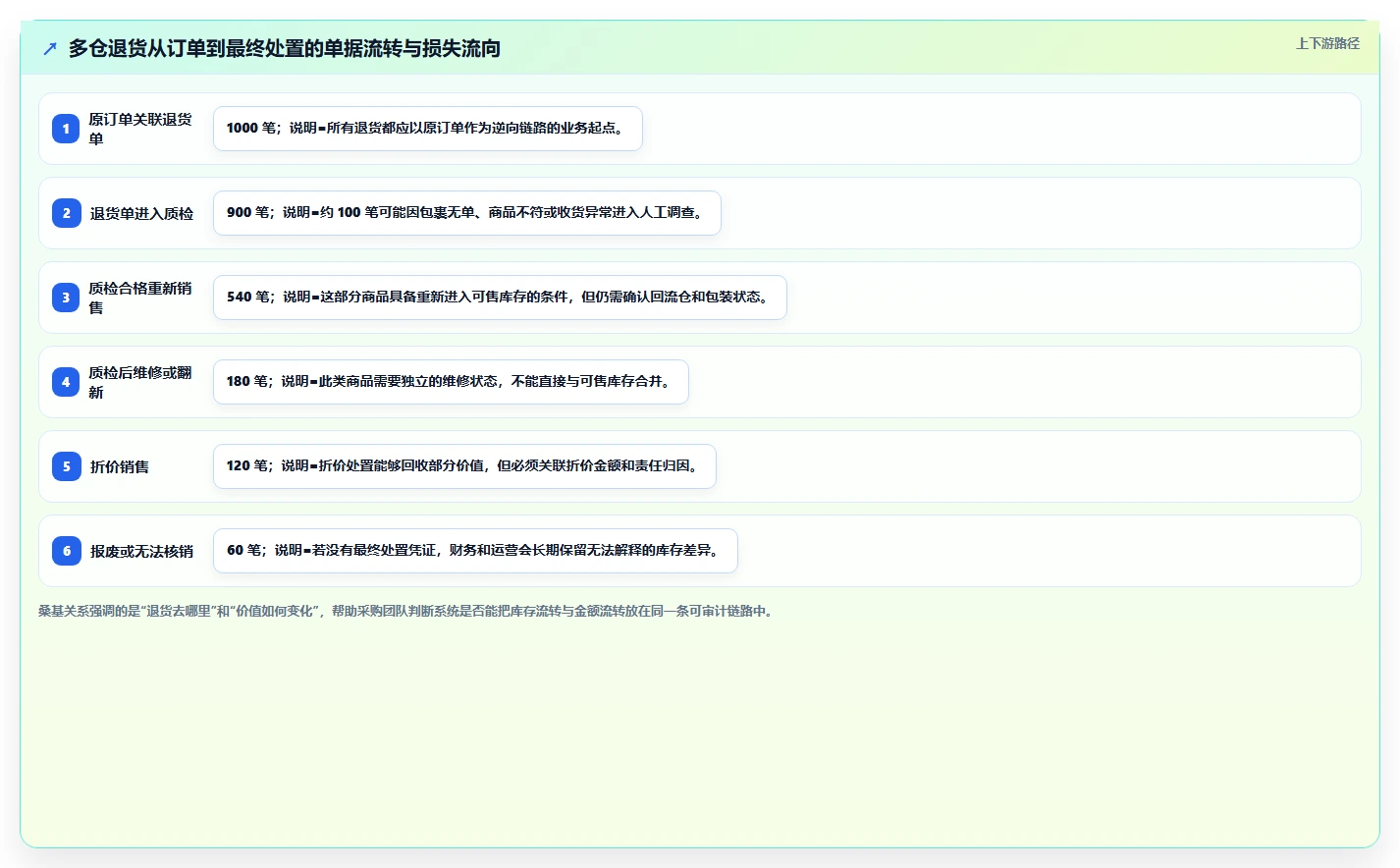Click the 原订单关联退货单 step label
1400x868 pixels.
pyautogui.click(x=140, y=129)
